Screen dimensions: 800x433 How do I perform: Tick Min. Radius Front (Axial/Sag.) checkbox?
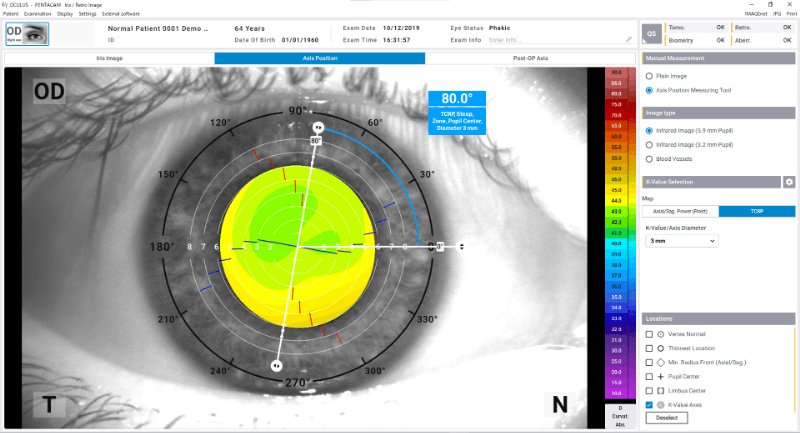tap(649, 363)
